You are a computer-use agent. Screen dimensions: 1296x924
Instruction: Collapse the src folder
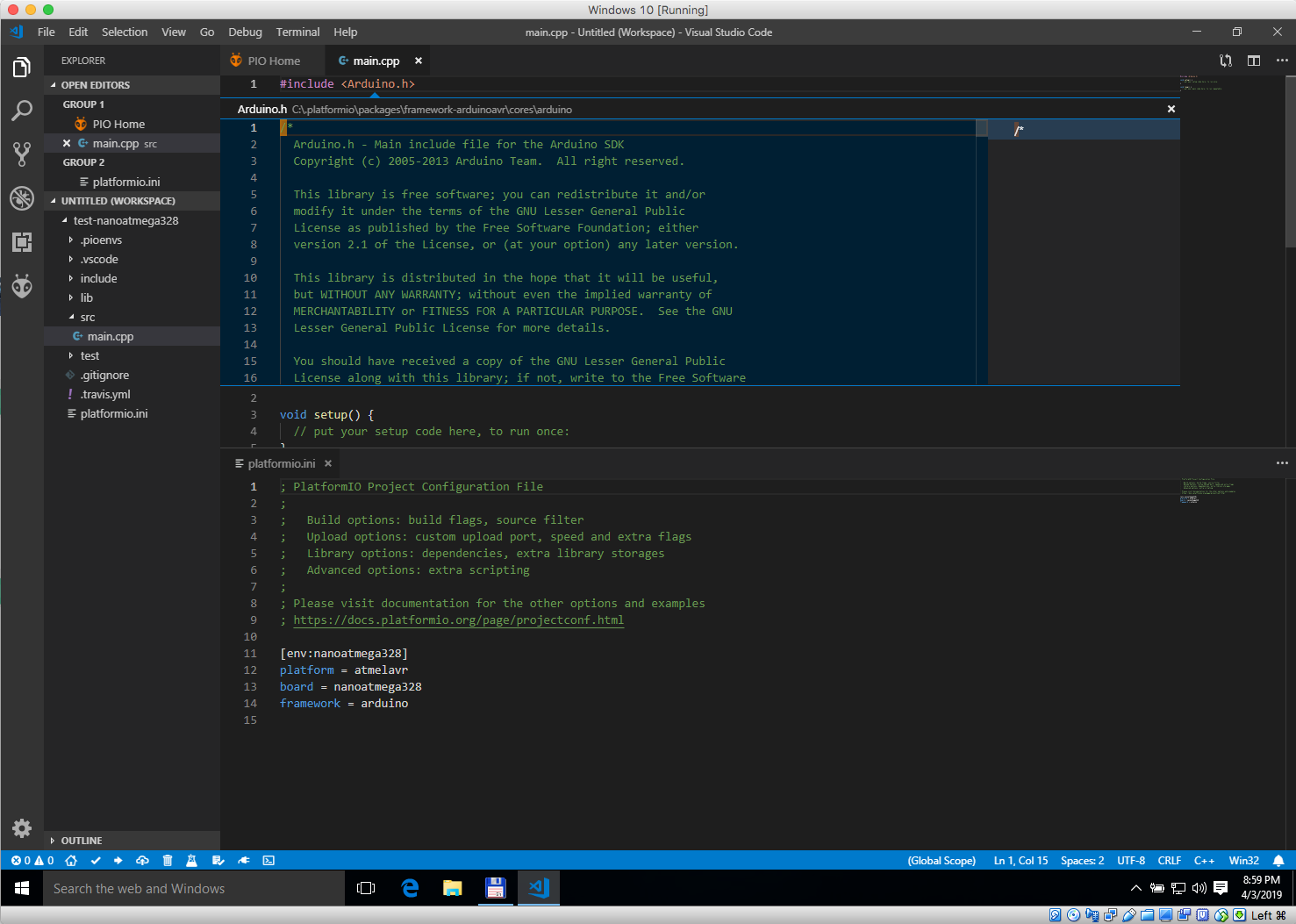click(x=87, y=317)
